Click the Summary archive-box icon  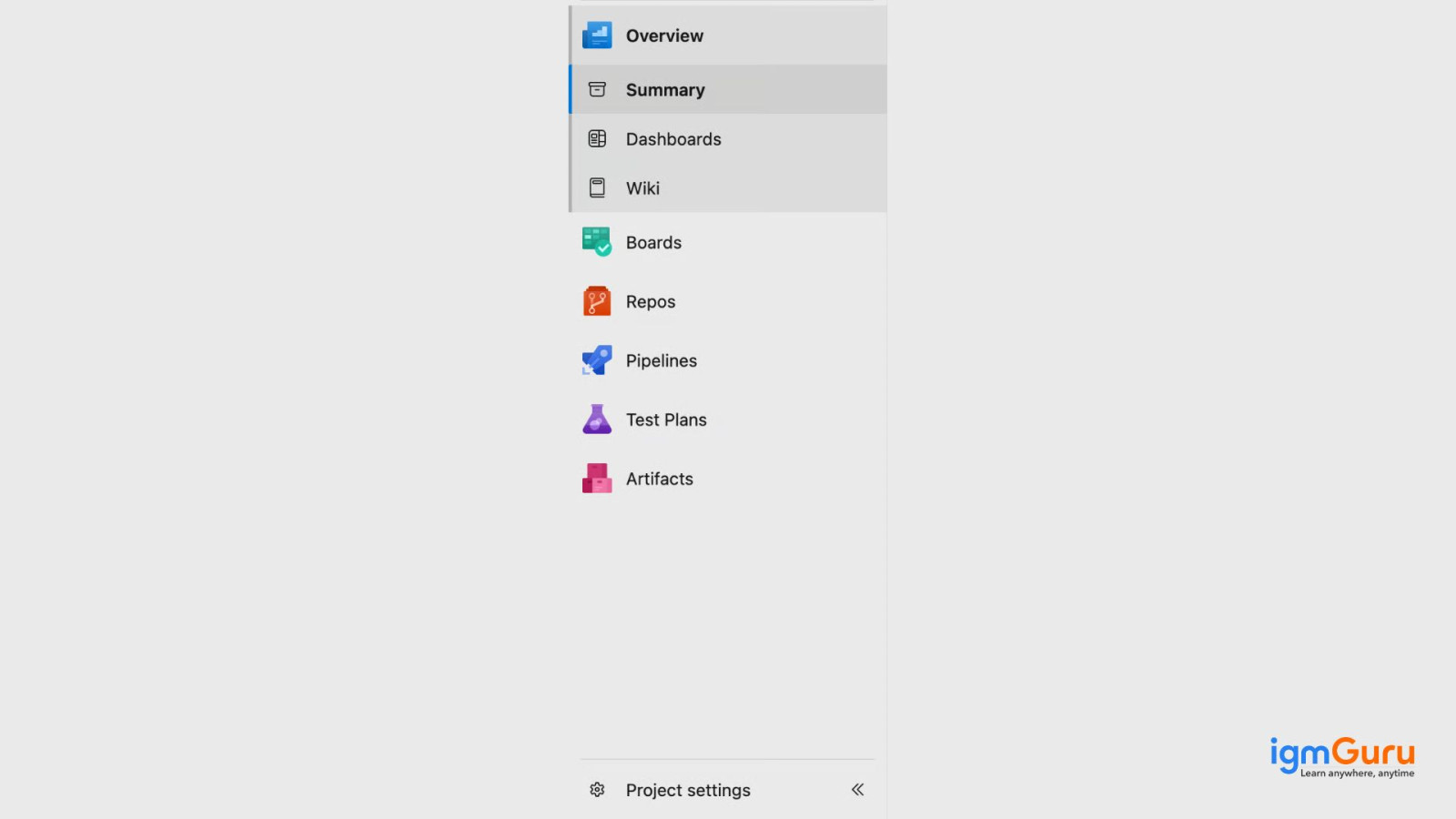[597, 89]
